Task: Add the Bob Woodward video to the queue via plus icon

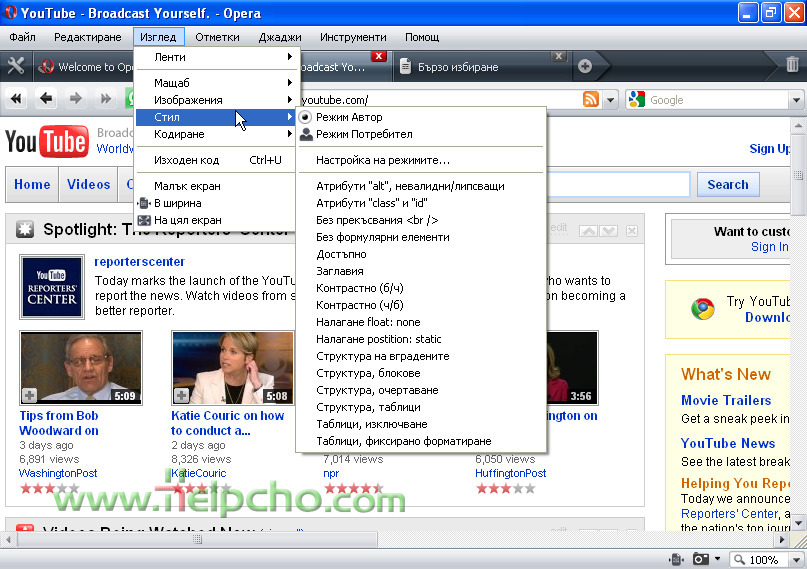Action: 29,395
